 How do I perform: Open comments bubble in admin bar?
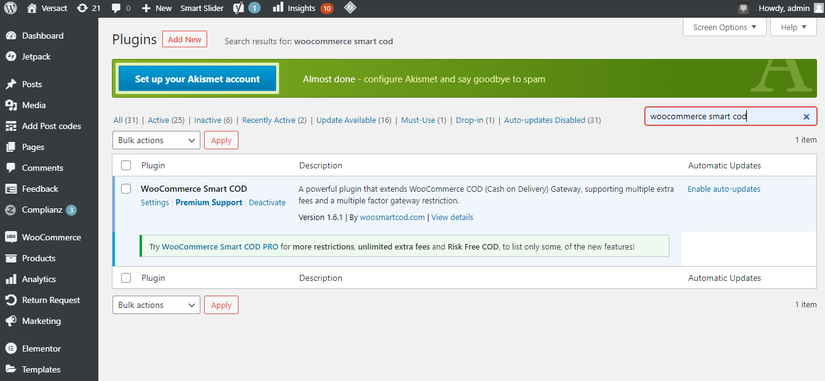[x=122, y=8]
